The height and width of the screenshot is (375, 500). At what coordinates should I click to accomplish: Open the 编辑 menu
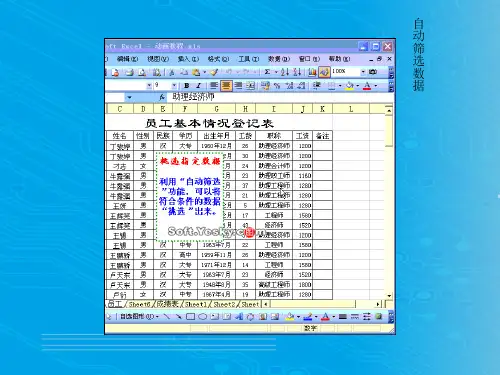pos(127,59)
